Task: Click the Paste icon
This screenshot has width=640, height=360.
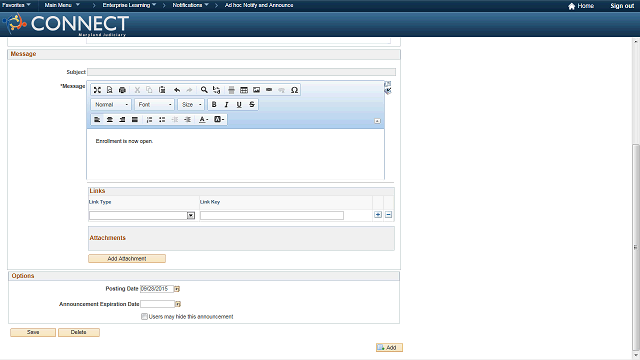Action: coord(162,90)
